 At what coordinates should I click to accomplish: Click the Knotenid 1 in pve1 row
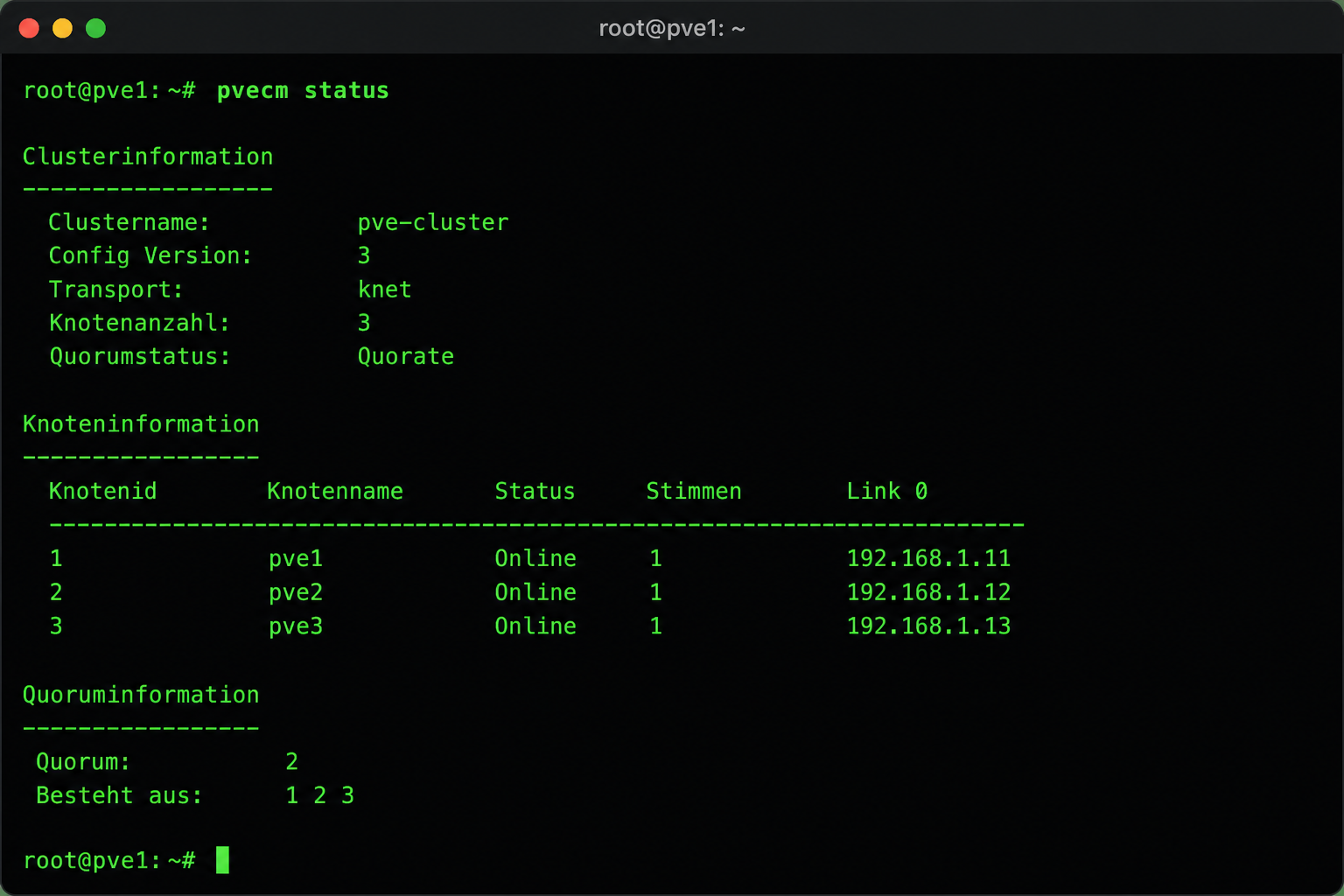[56, 559]
